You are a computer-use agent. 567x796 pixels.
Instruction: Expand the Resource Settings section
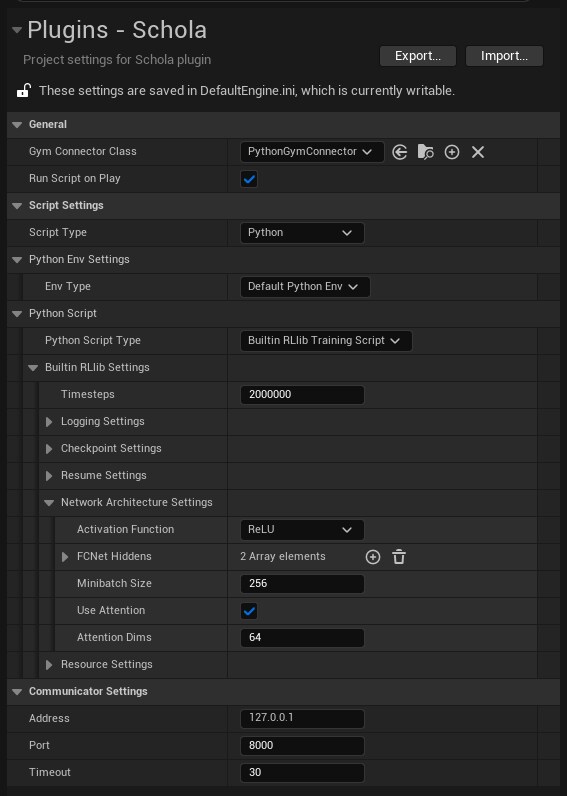49,665
